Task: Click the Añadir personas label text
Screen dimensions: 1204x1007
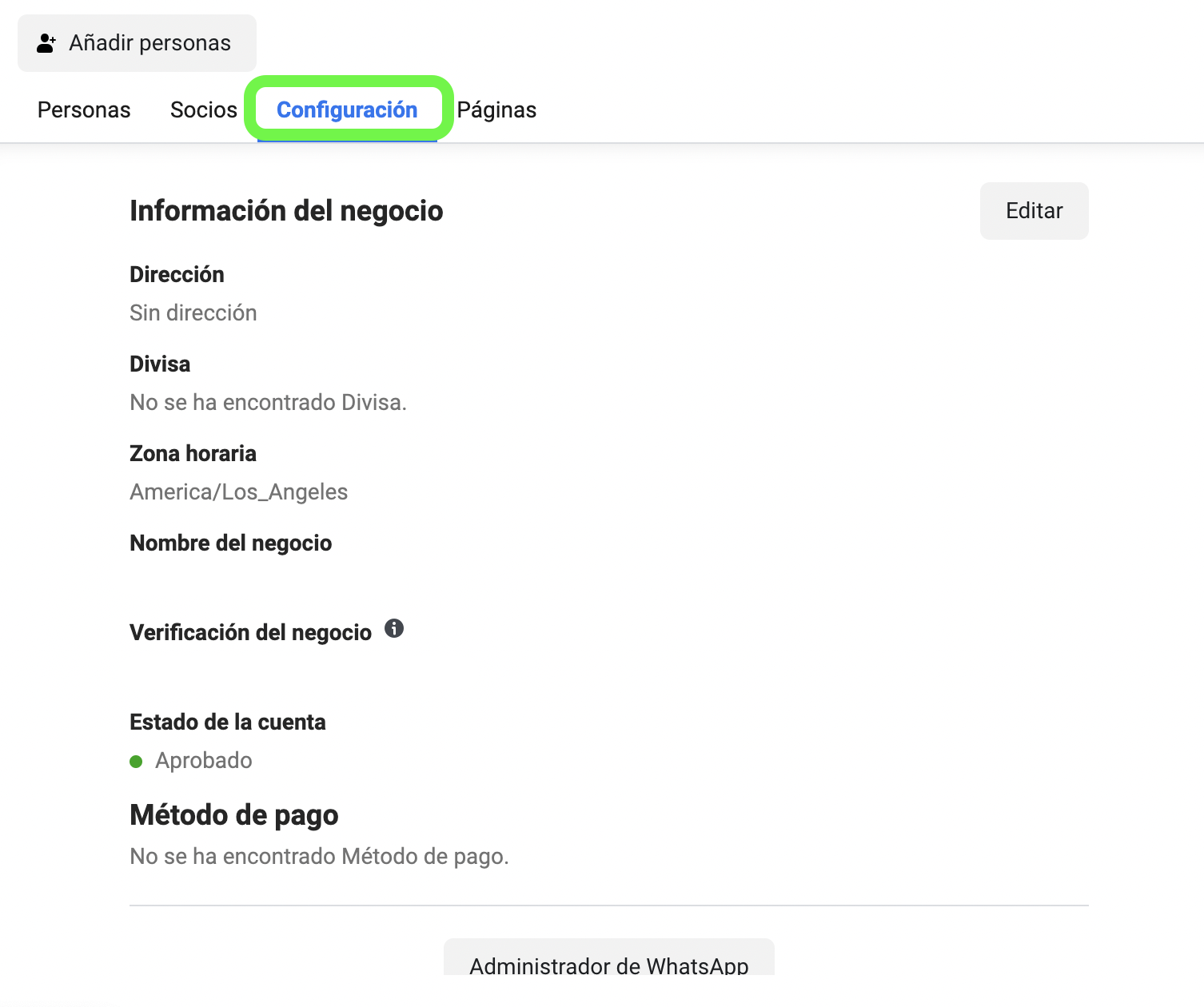Action: coord(150,43)
